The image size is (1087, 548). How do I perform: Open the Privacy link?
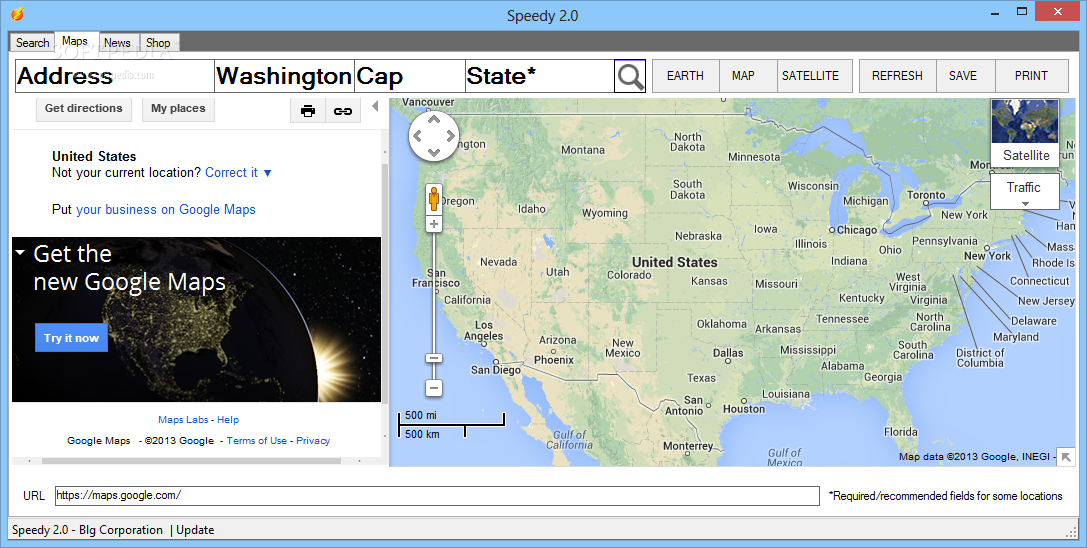pos(313,440)
